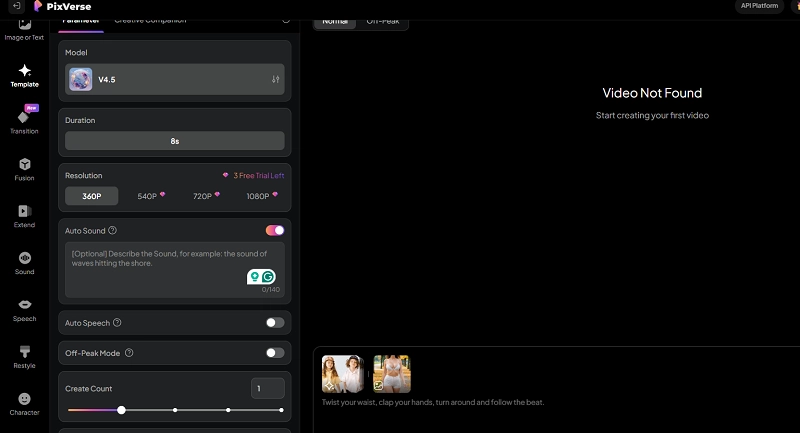Click the Off-Peak Mode help question icon
800x433 pixels.
pos(129,352)
